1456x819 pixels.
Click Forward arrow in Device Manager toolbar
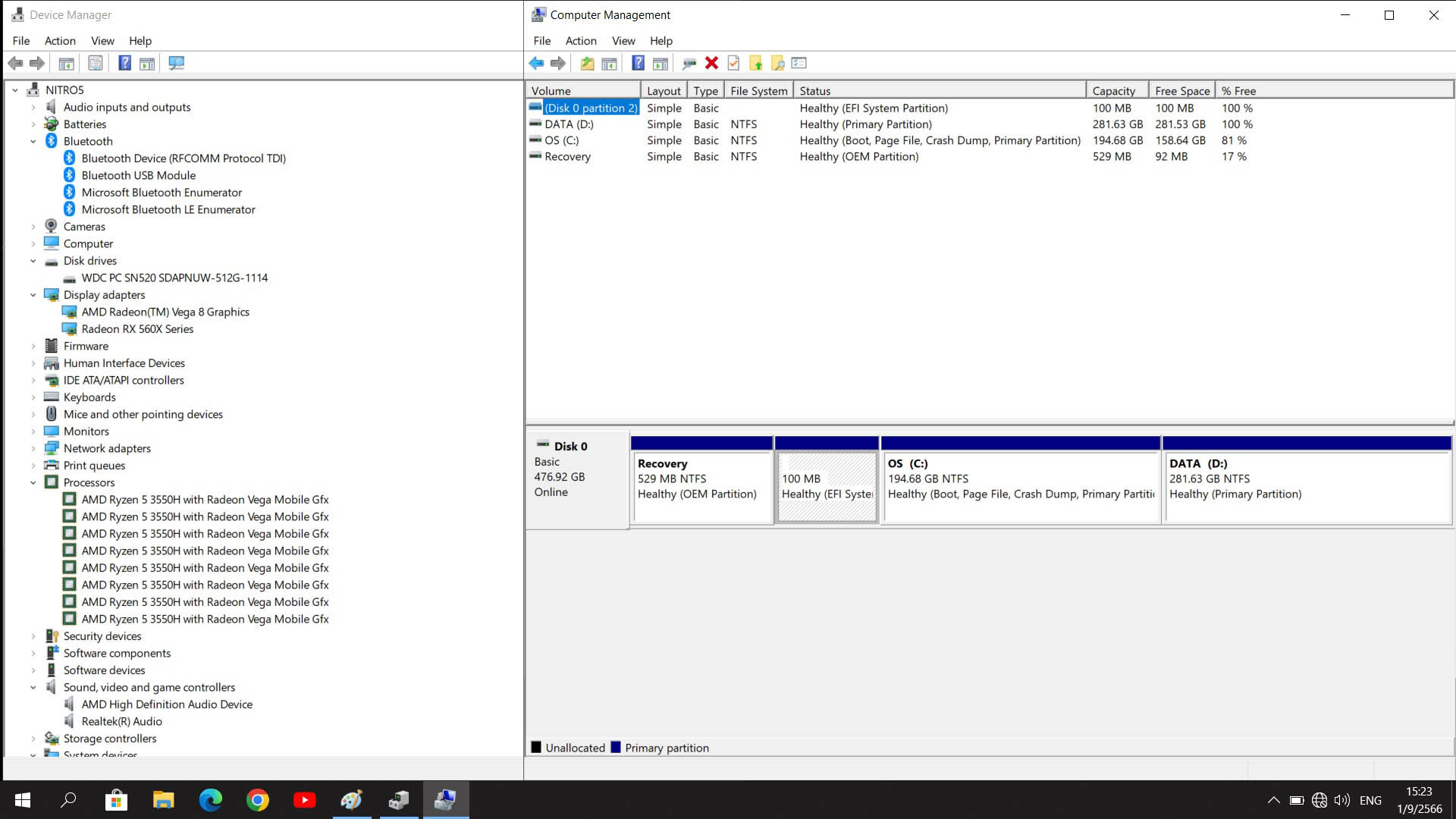pos(36,63)
